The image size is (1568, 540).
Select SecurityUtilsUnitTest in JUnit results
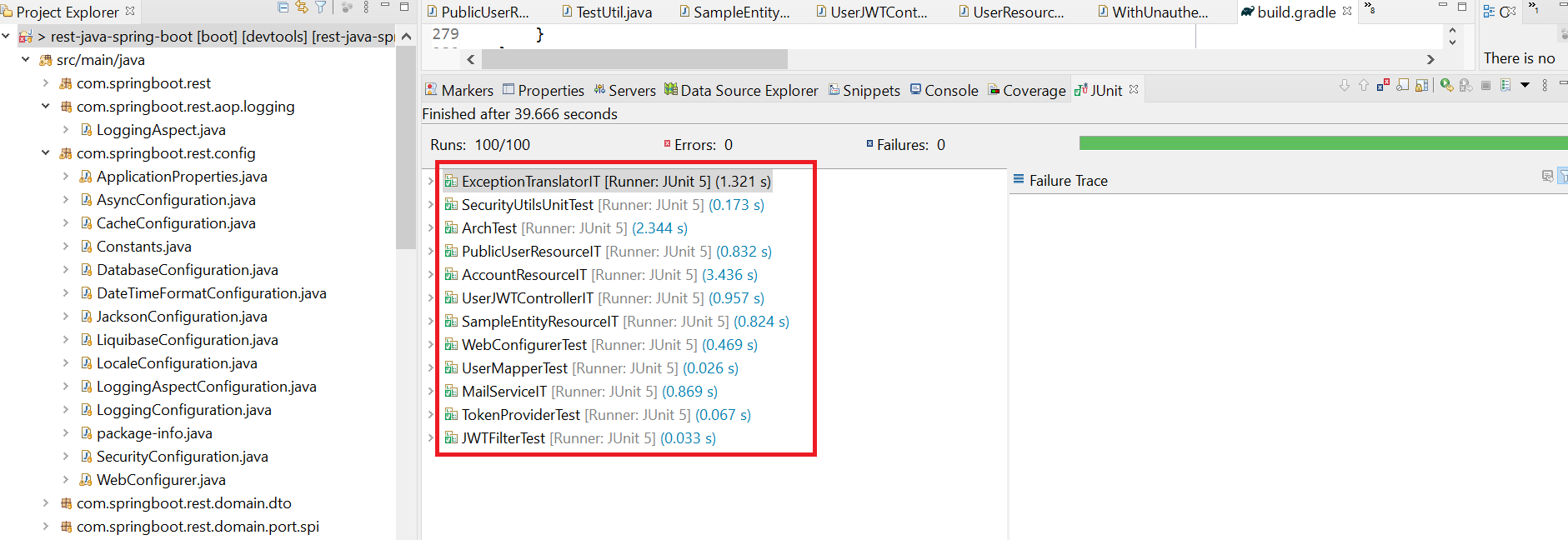604,204
